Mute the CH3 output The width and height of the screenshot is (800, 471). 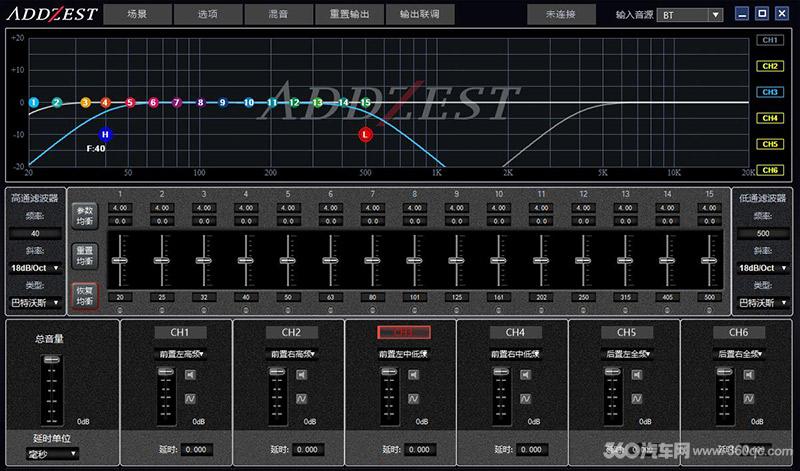[x=413, y=375]
